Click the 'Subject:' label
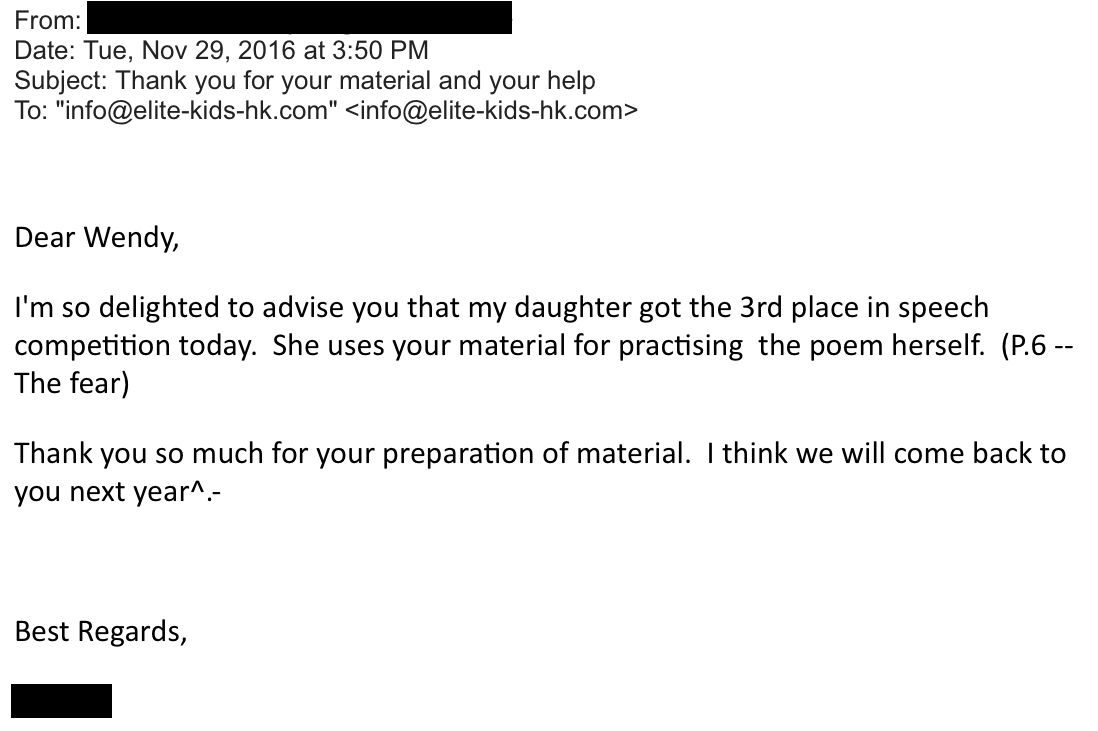 pyautogui.click(x=61, y=81)
